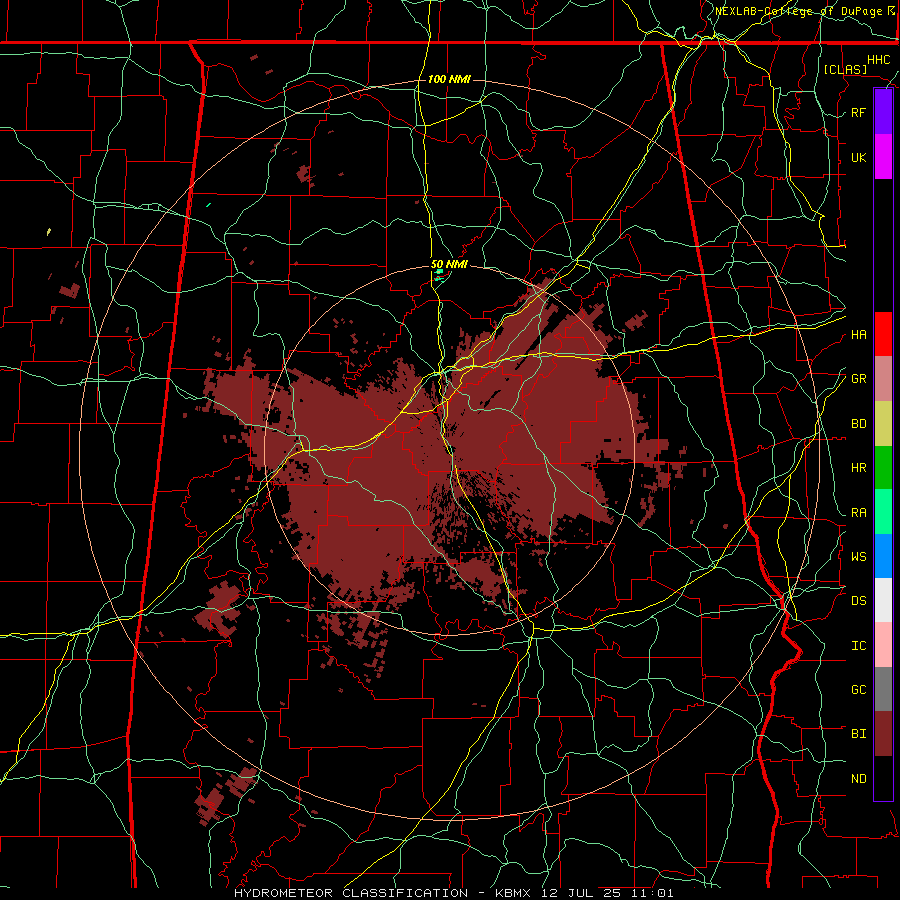The image size is (900, 900).
Task: Click the BD yellow legend swatch
Action: pyautogui.click(x=883, y=424)
